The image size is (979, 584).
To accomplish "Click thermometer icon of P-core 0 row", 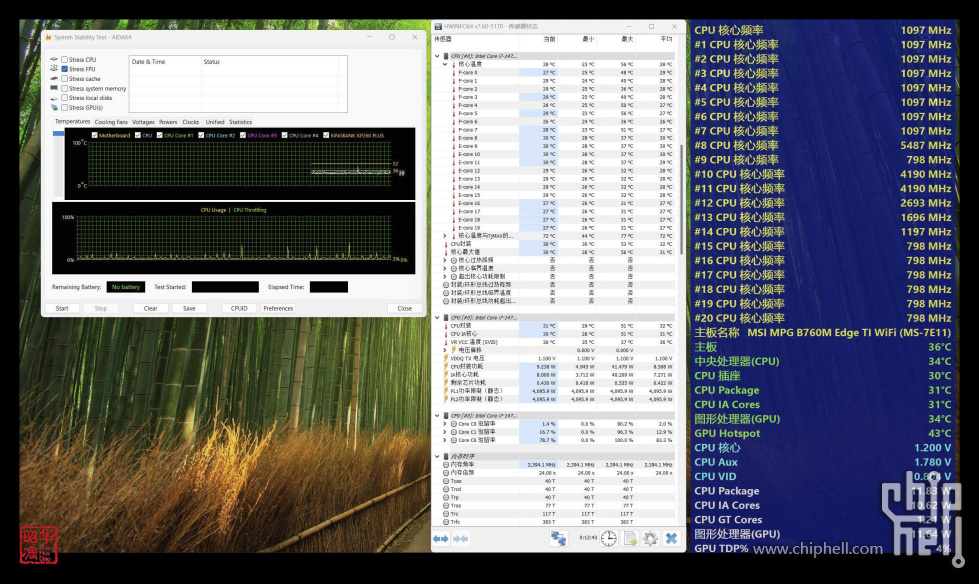I will 454,72.
